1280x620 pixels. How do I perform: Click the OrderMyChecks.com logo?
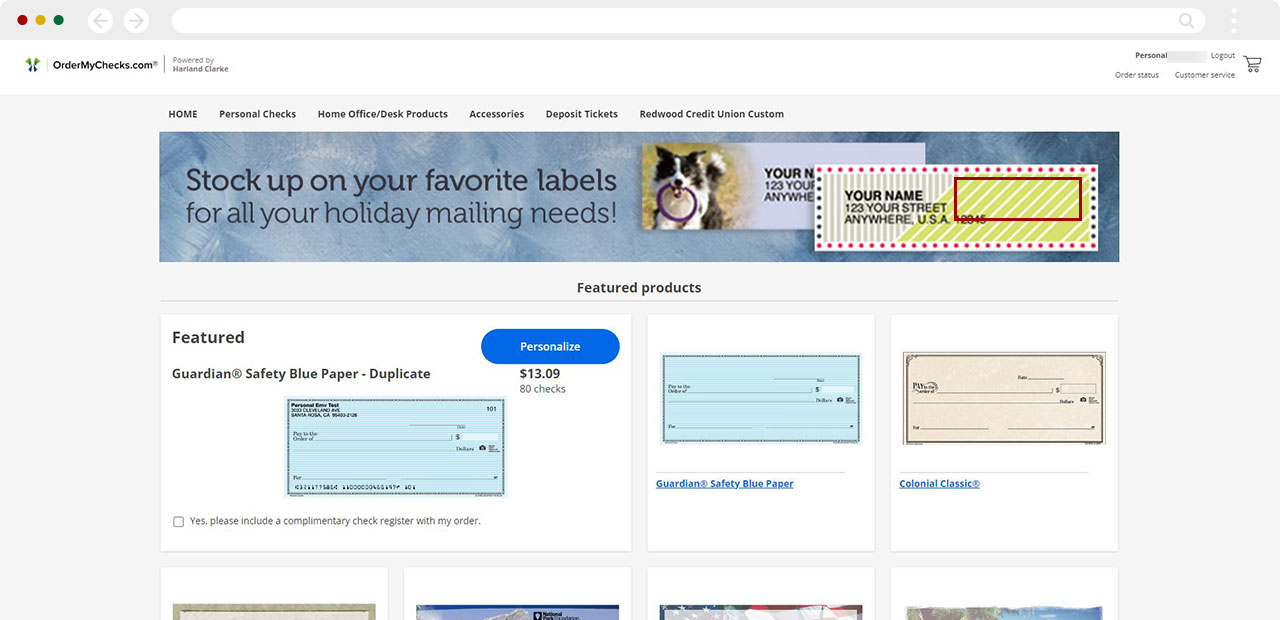point(91,65)
